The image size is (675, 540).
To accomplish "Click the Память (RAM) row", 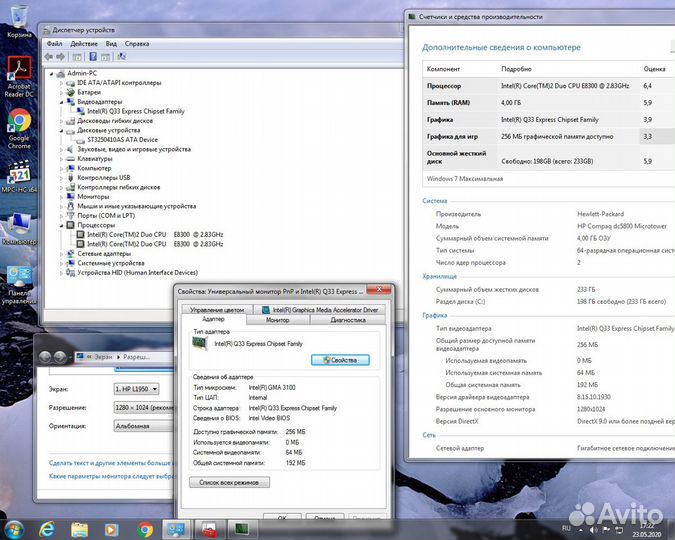I will 547,102.
